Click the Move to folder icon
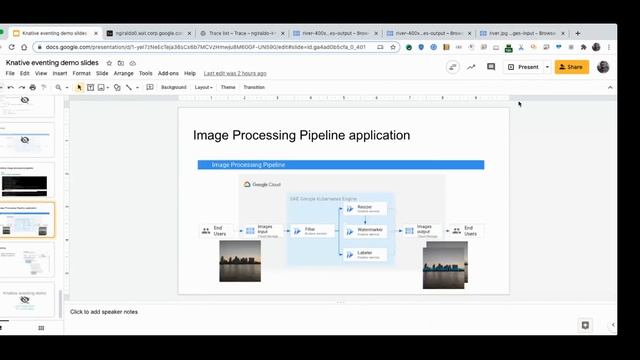640x360 pixels. coord(121,63)
